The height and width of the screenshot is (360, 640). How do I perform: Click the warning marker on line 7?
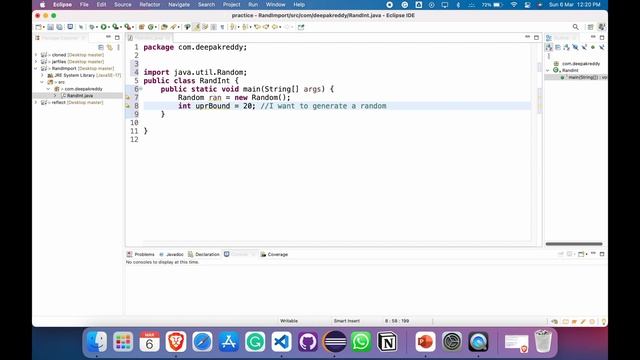(127, 98)
